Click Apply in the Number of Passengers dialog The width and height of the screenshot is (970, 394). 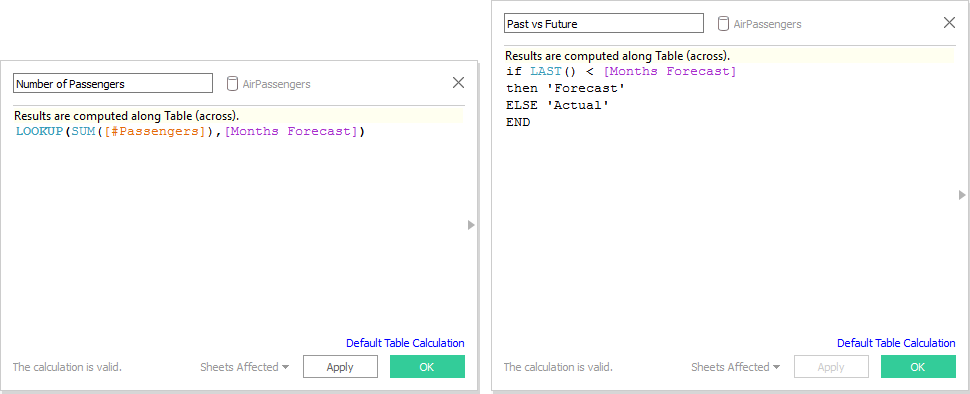[x=340, y=367]
